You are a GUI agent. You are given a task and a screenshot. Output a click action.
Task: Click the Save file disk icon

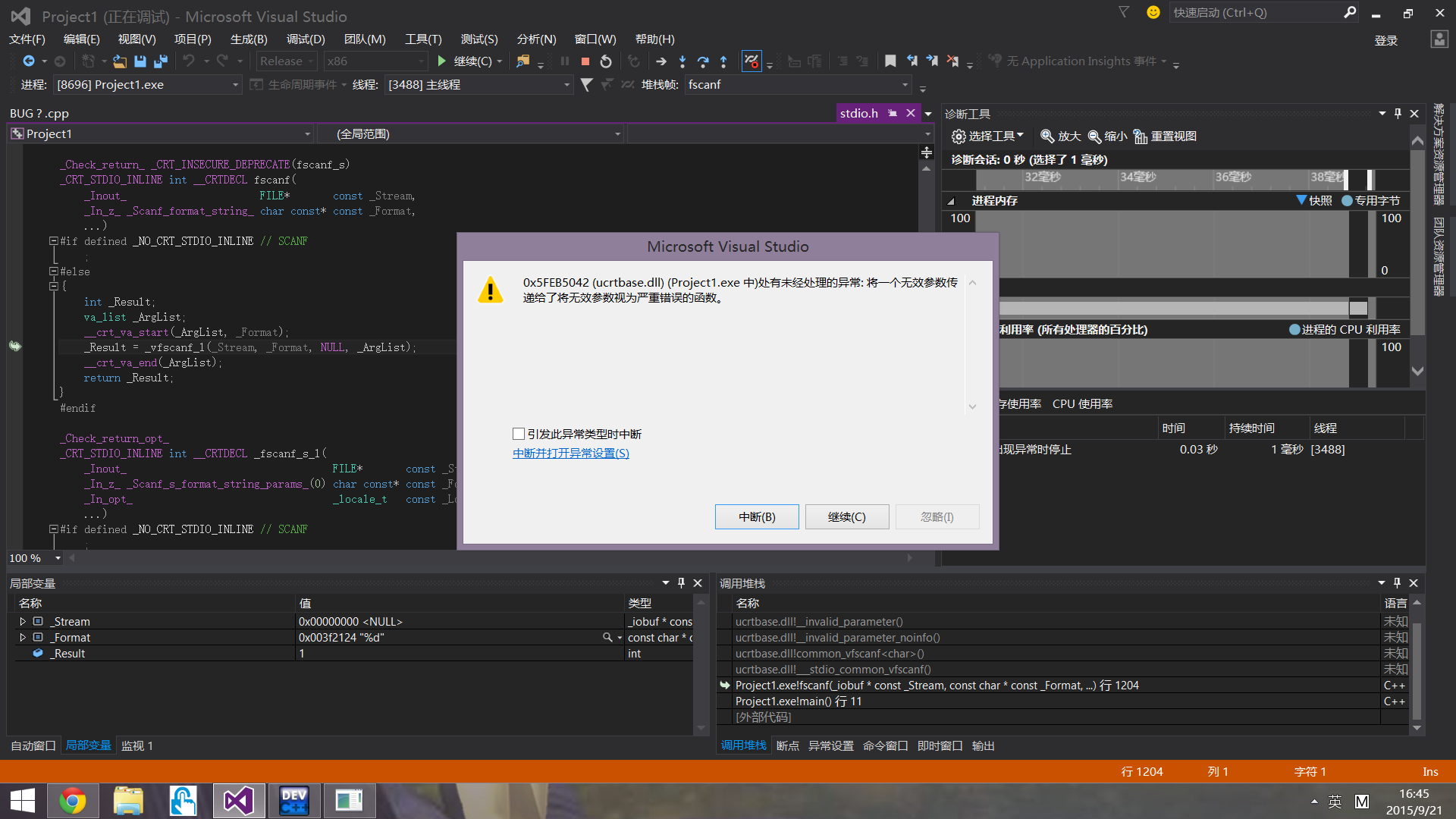(140, 61)
